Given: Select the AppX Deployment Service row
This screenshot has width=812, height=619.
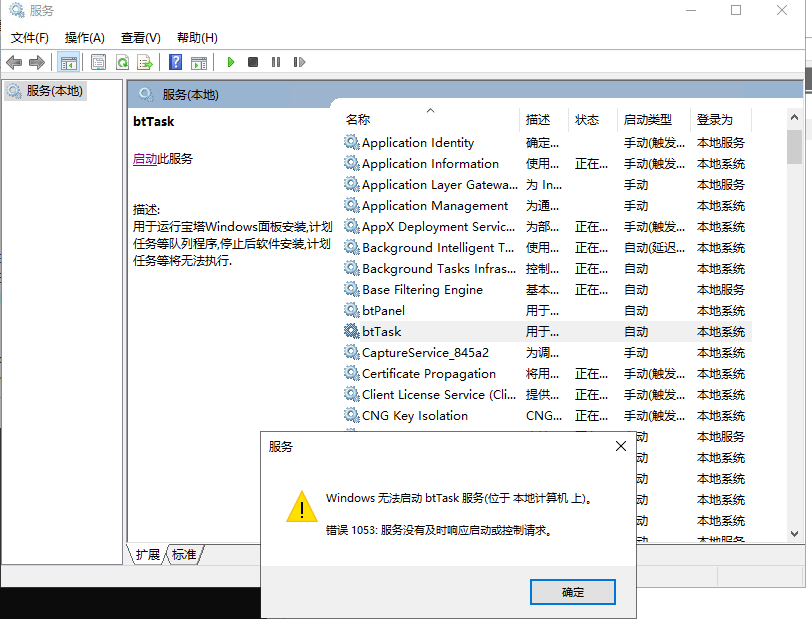Looking at the screenshot, I should (x=546, y=227).
